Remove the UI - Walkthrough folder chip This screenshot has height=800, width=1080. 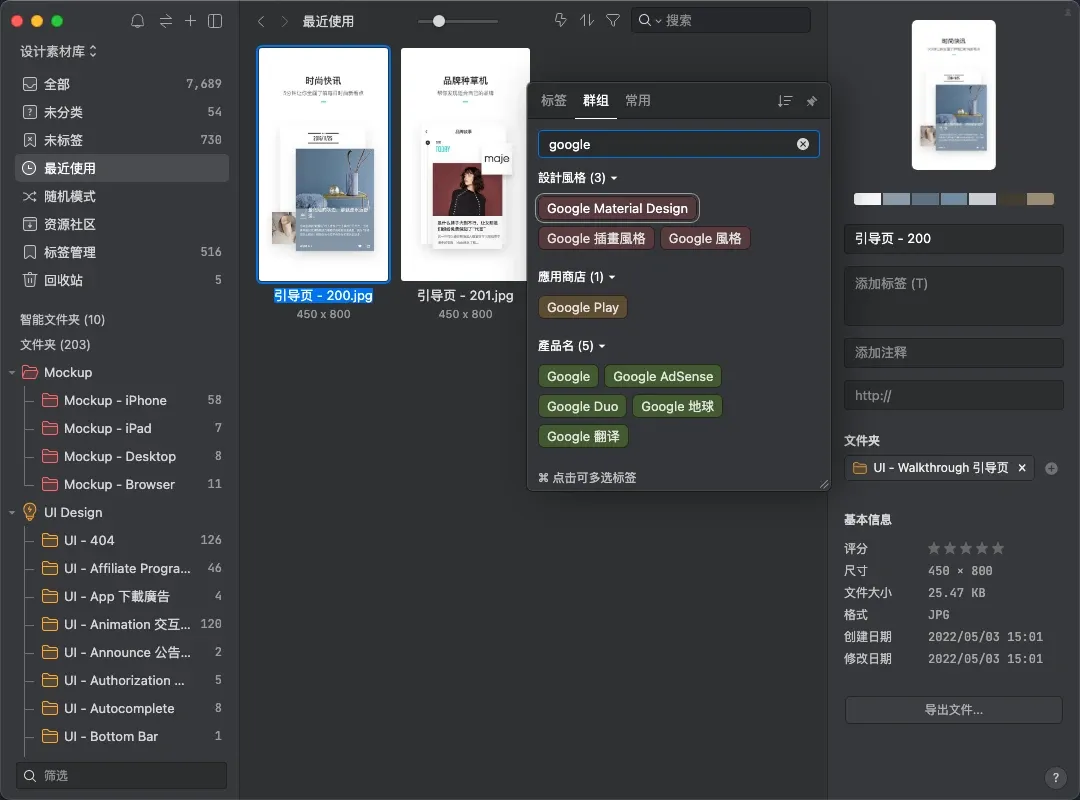[x=1022, y=468]
